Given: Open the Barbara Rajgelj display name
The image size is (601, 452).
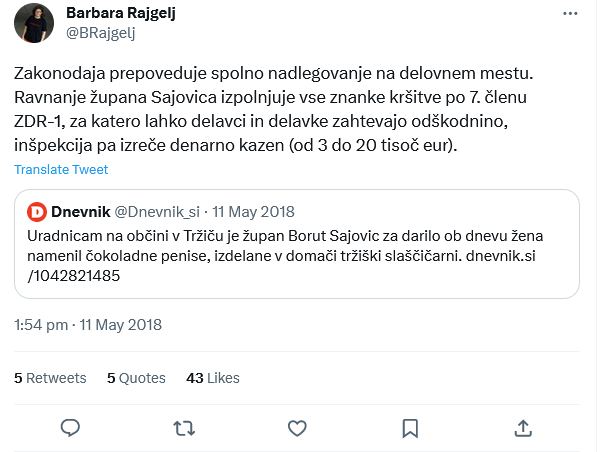Looking at the screenshot, I should 121,13.
